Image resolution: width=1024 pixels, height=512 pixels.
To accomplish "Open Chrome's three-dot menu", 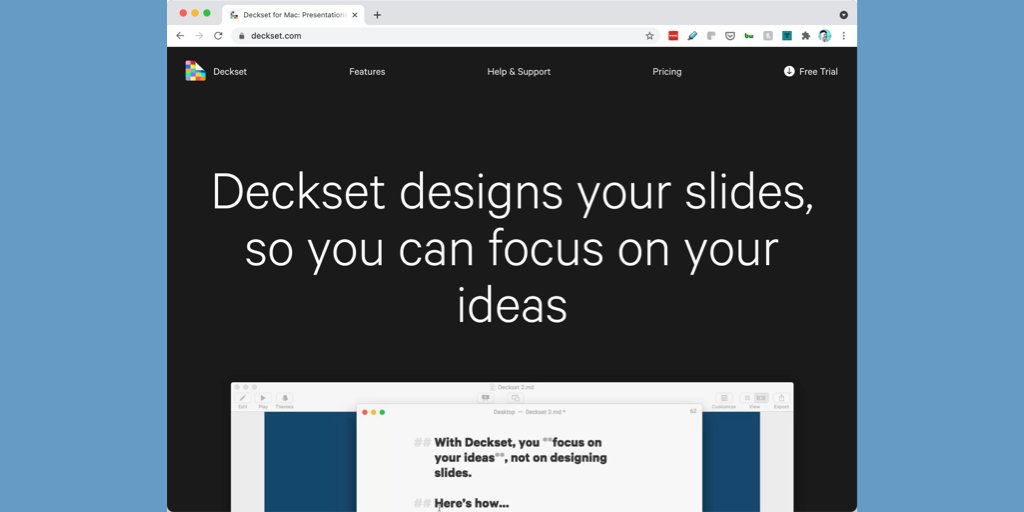I will point(843,36).
